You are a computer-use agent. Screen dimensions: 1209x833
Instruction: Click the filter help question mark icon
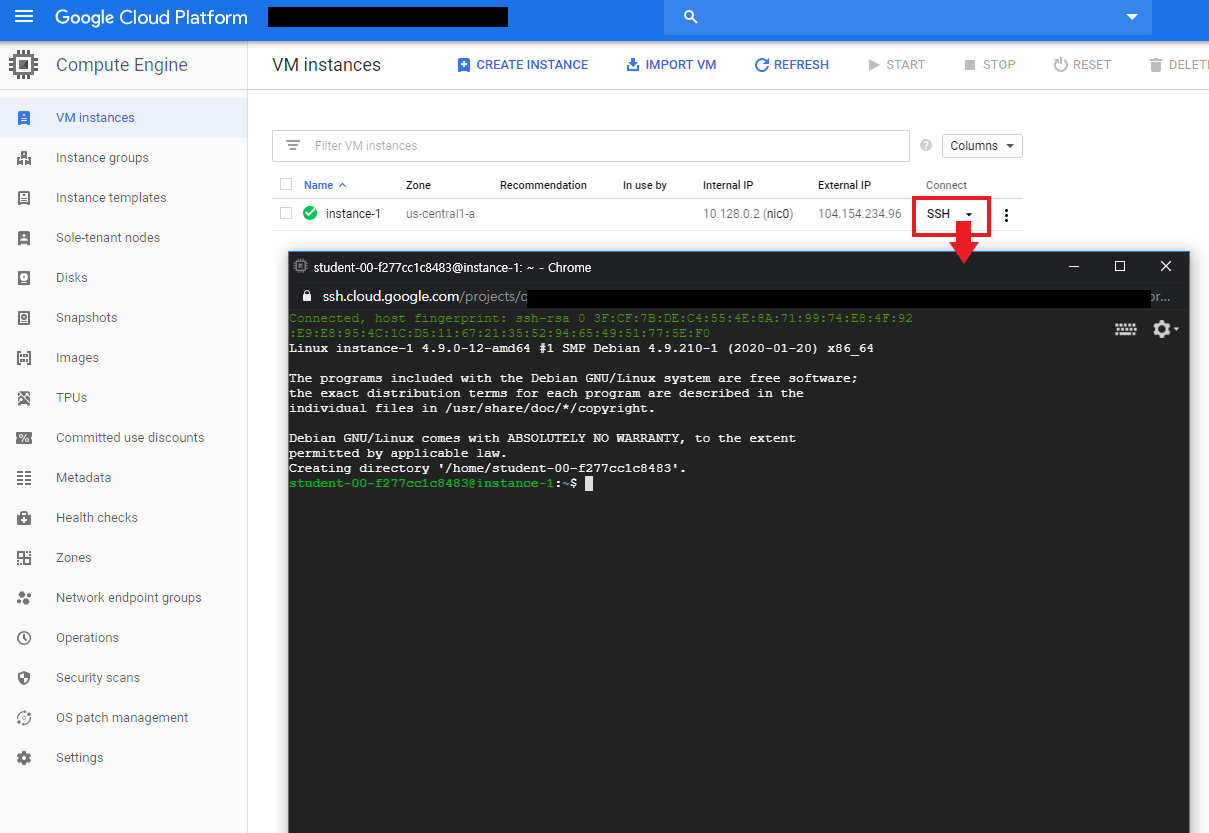click(x=926, y=146)
